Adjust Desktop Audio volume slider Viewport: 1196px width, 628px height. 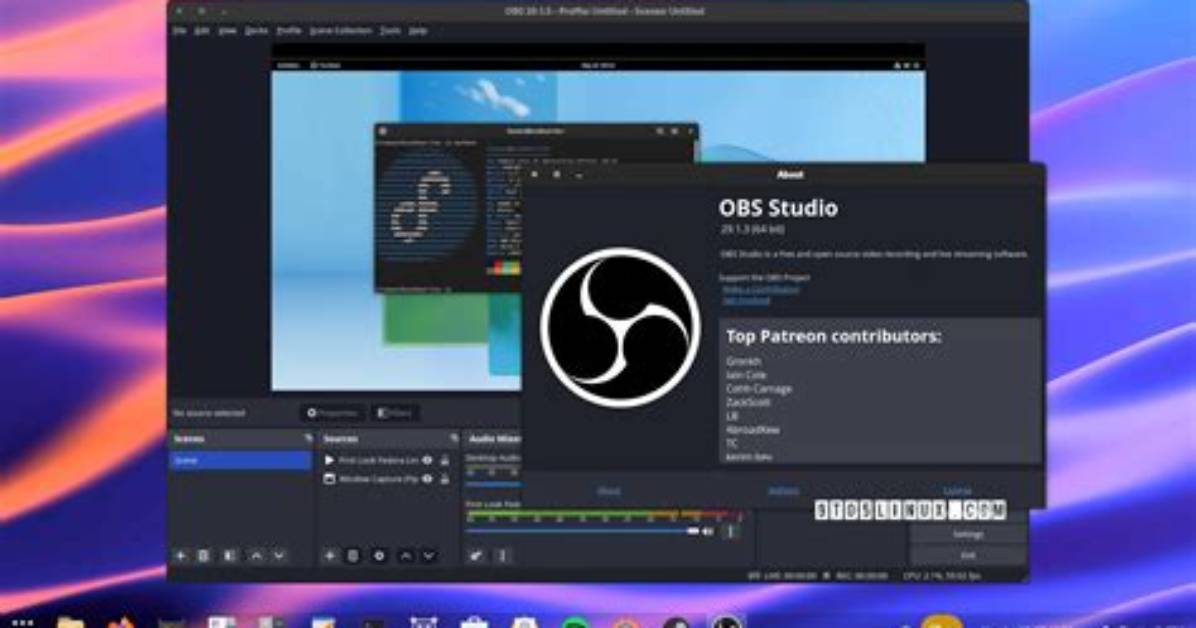pos(494,484)
